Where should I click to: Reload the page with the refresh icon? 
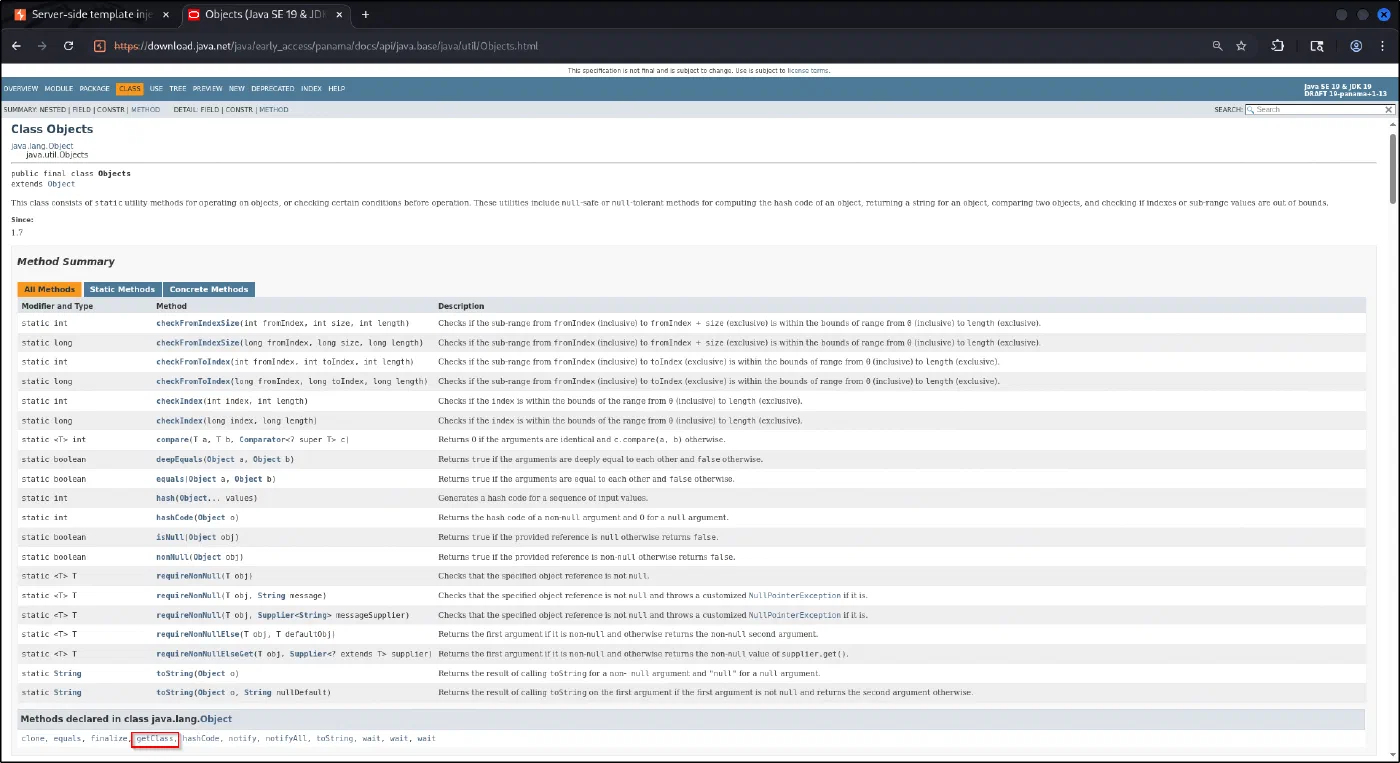[x=68, y=46]
